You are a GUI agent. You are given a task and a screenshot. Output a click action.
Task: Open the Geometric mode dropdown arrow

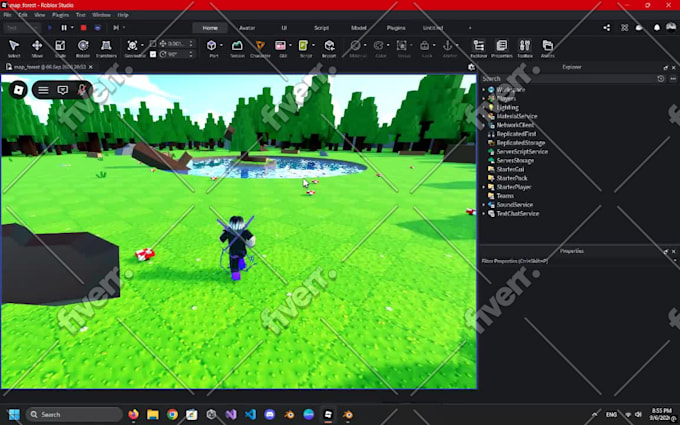(142, 45)
